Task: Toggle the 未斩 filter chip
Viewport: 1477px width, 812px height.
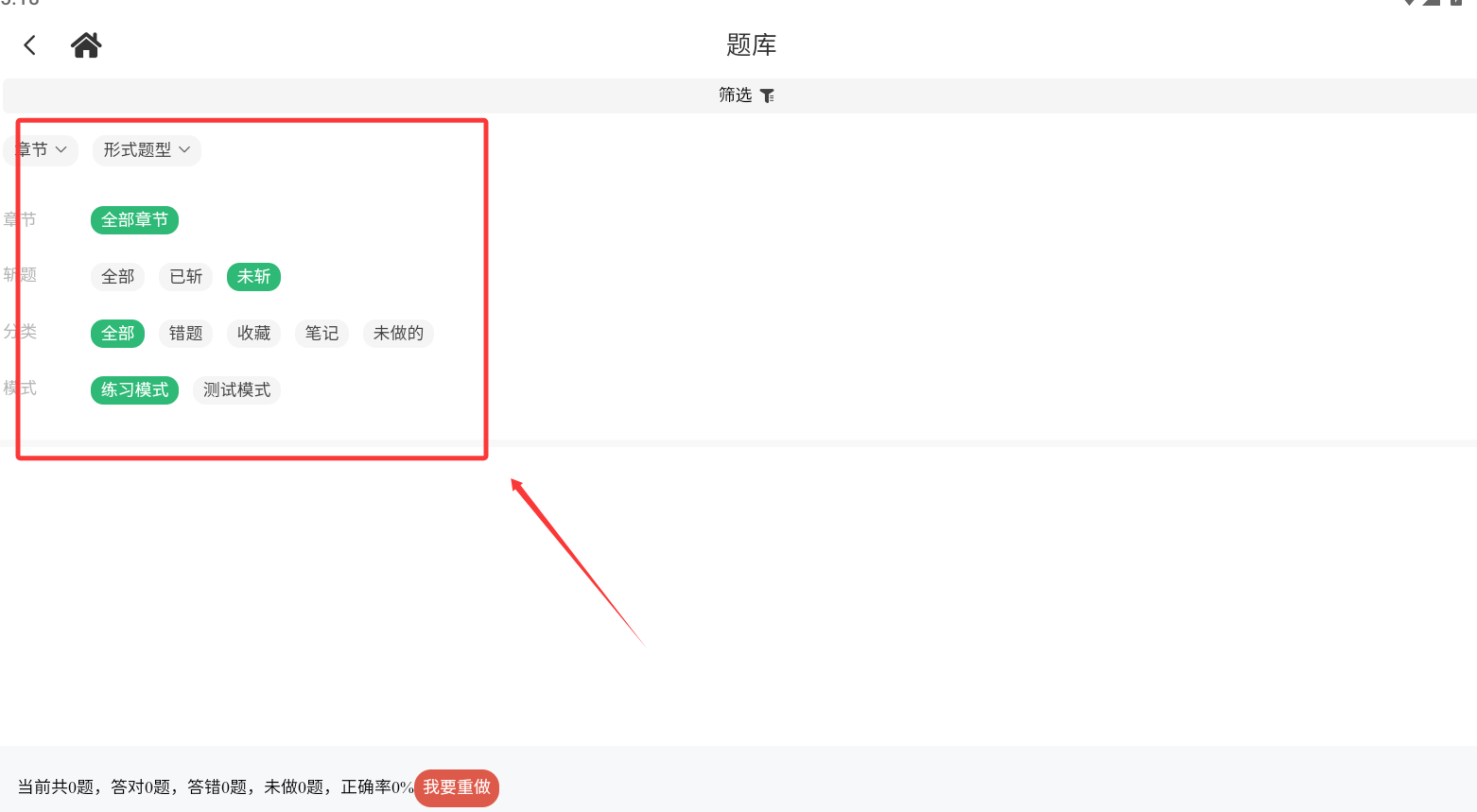Action: (x=253, y=277)
